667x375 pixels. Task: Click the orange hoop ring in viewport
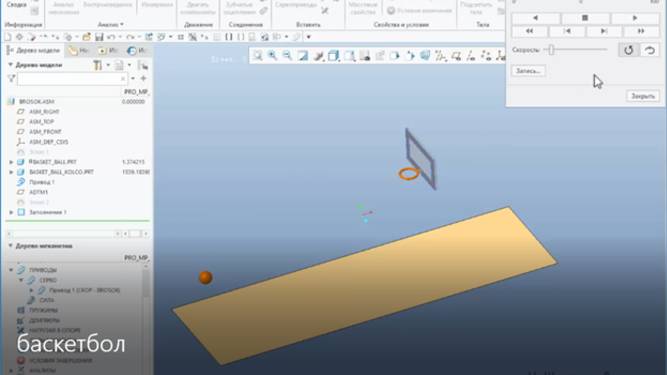pos(409,173)
